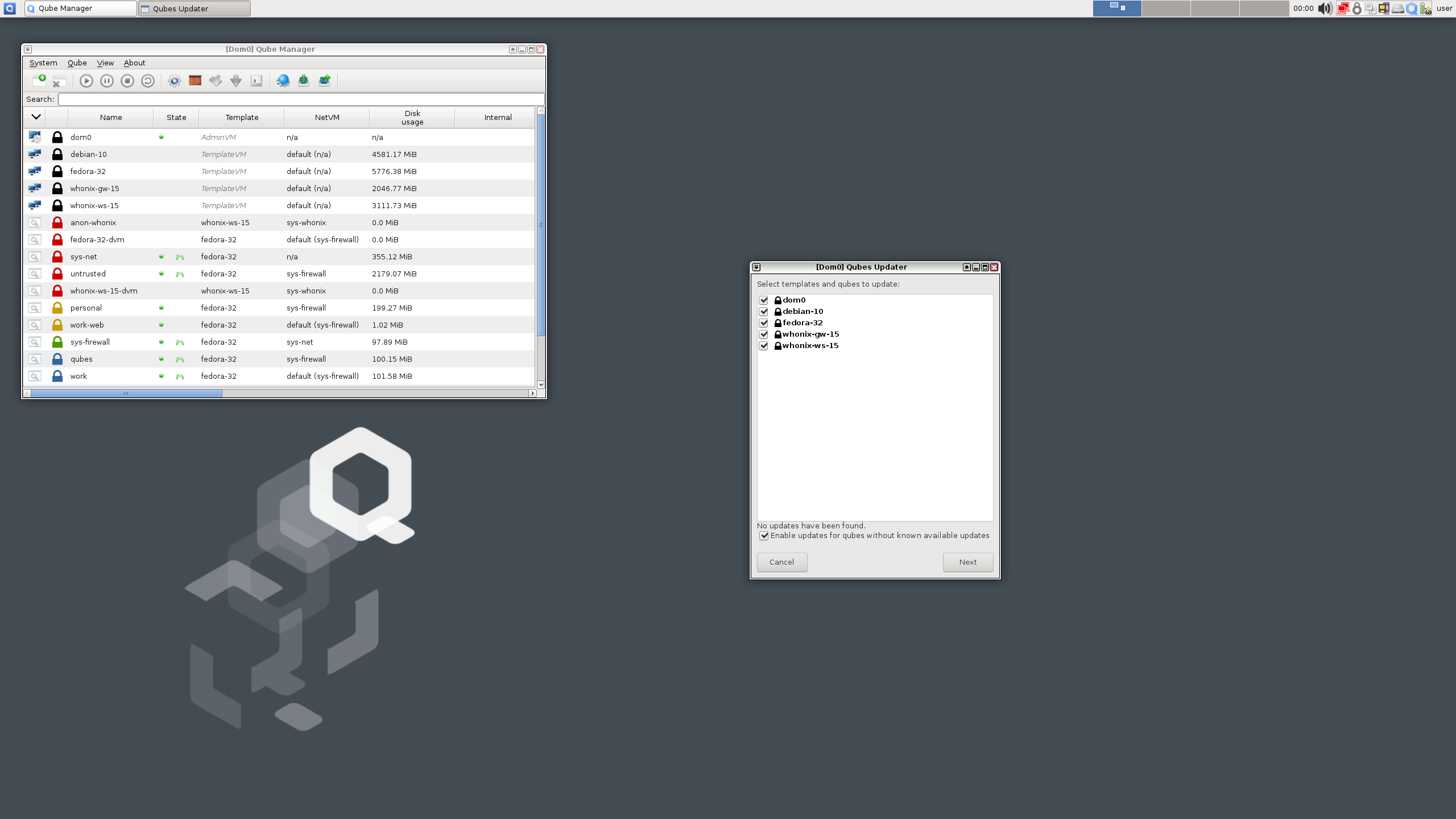Shut down the qube using the stop icon
The width and height of the screenshot is (1456, 819).
pos(127,81)
